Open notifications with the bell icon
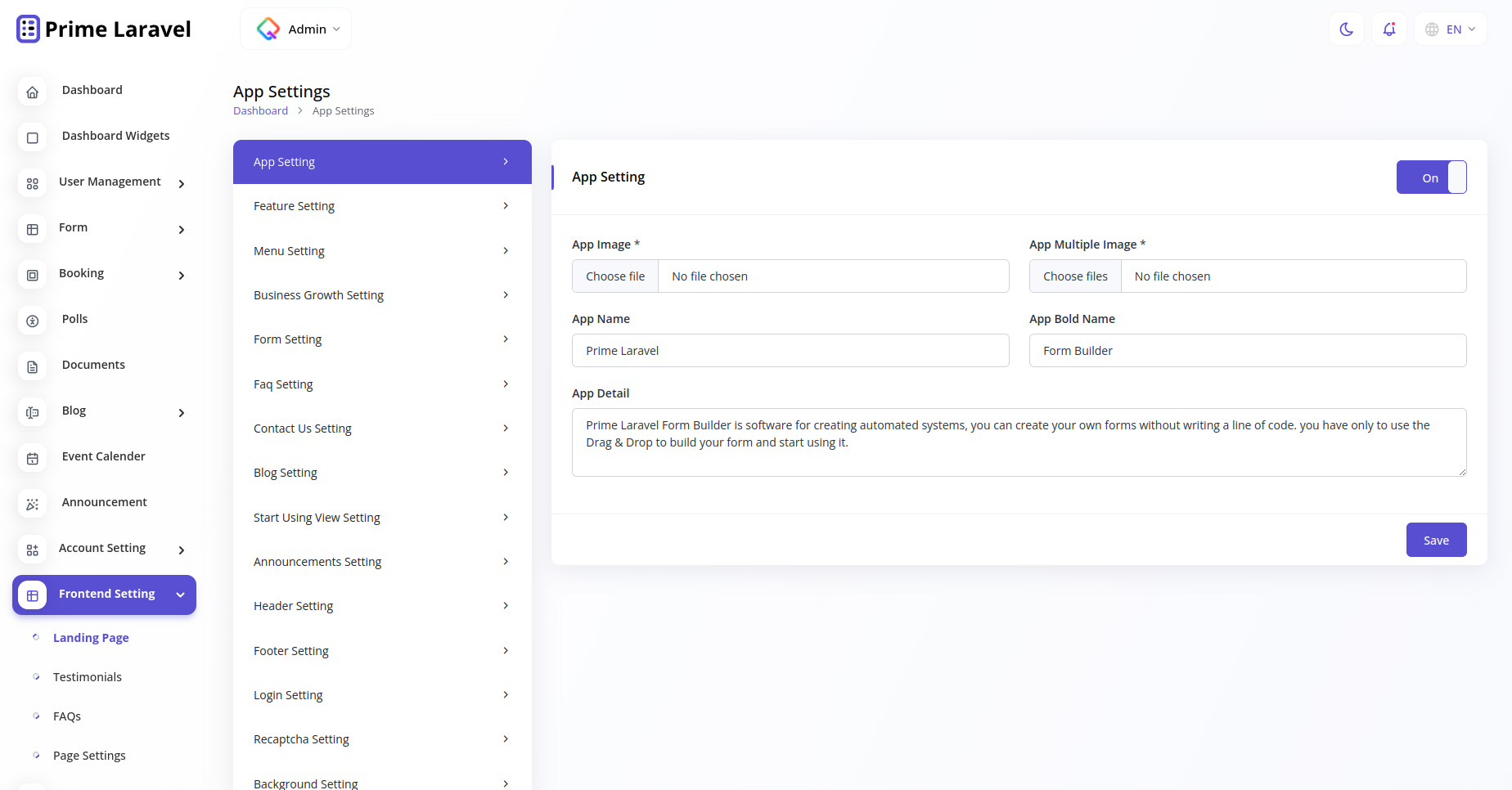This screenshot has height=790, width=1512. pyautogui.click(x=1388, y=29)
